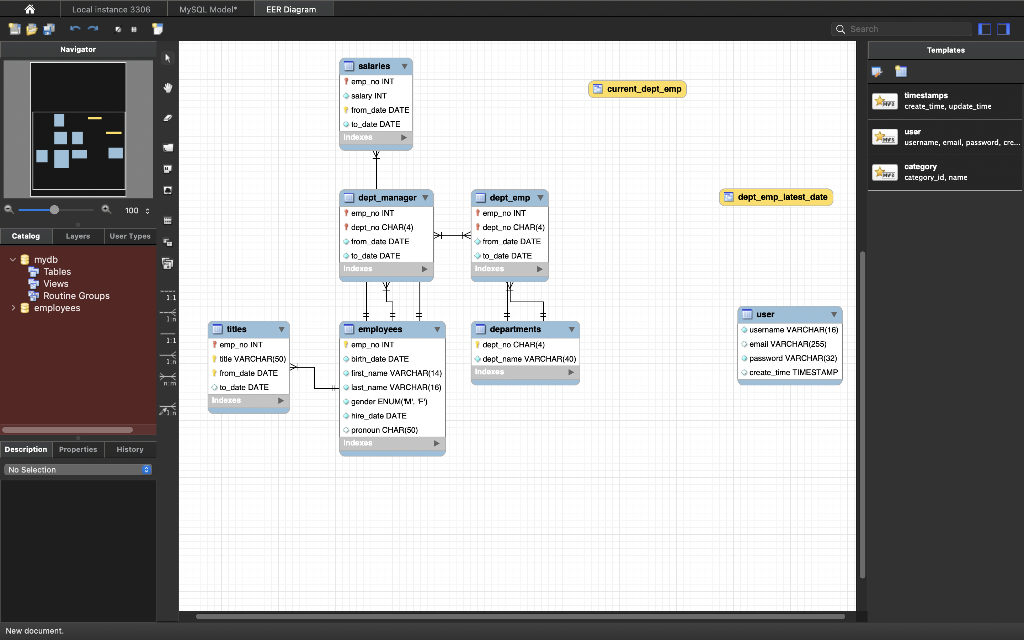Click the zoom slider handle in Navigator

[54, 210]
